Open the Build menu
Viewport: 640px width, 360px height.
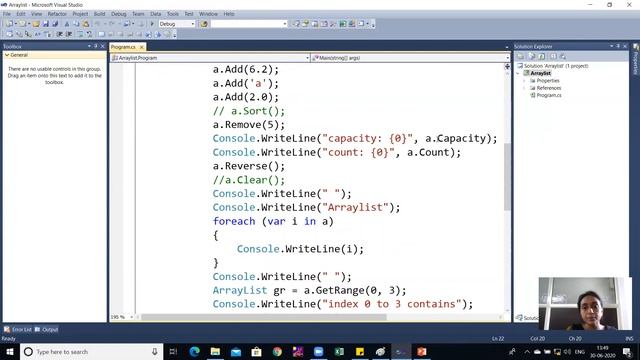coord(100,14)
